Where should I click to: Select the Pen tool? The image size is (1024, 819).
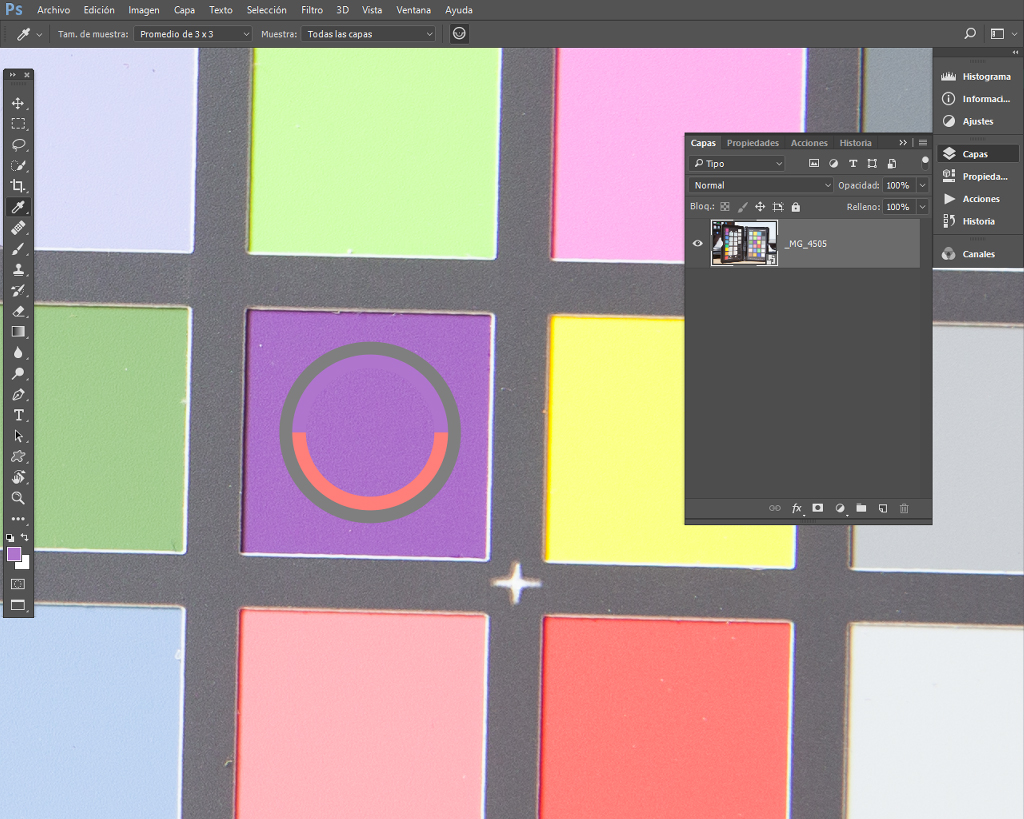[18, 394]
